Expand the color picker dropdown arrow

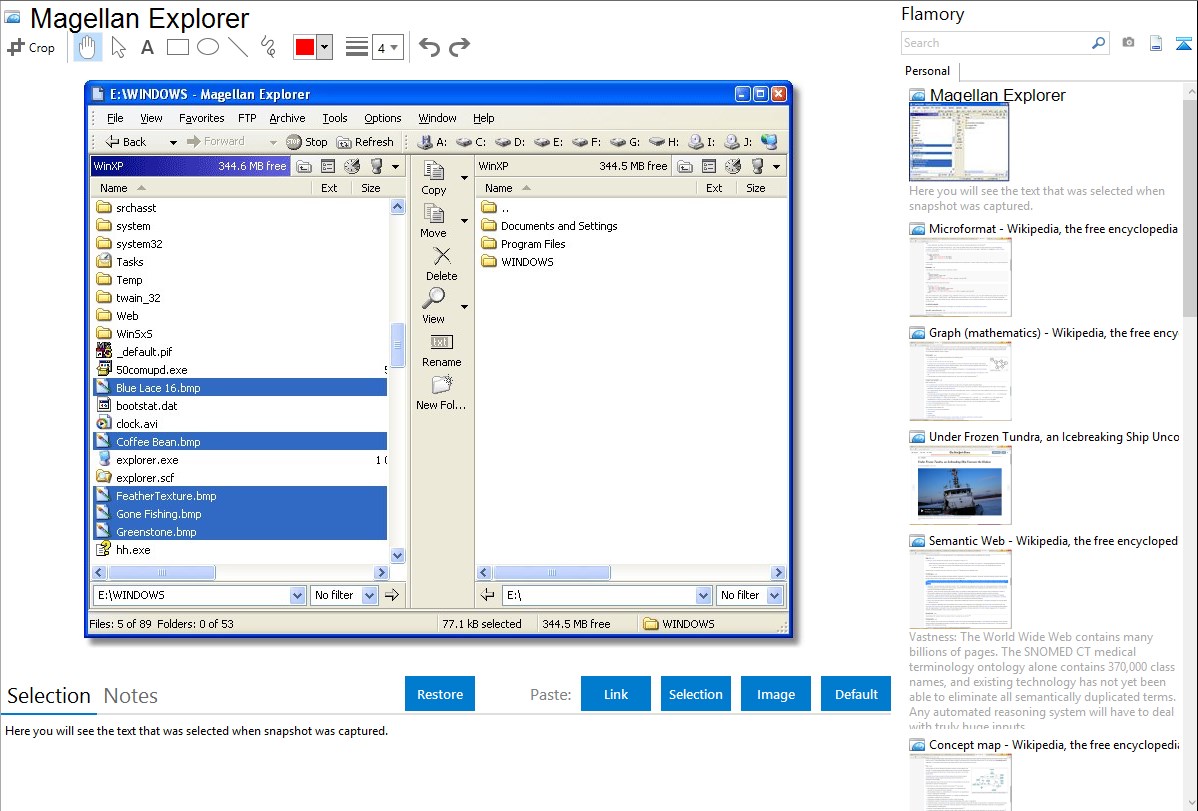pos(324,47)
